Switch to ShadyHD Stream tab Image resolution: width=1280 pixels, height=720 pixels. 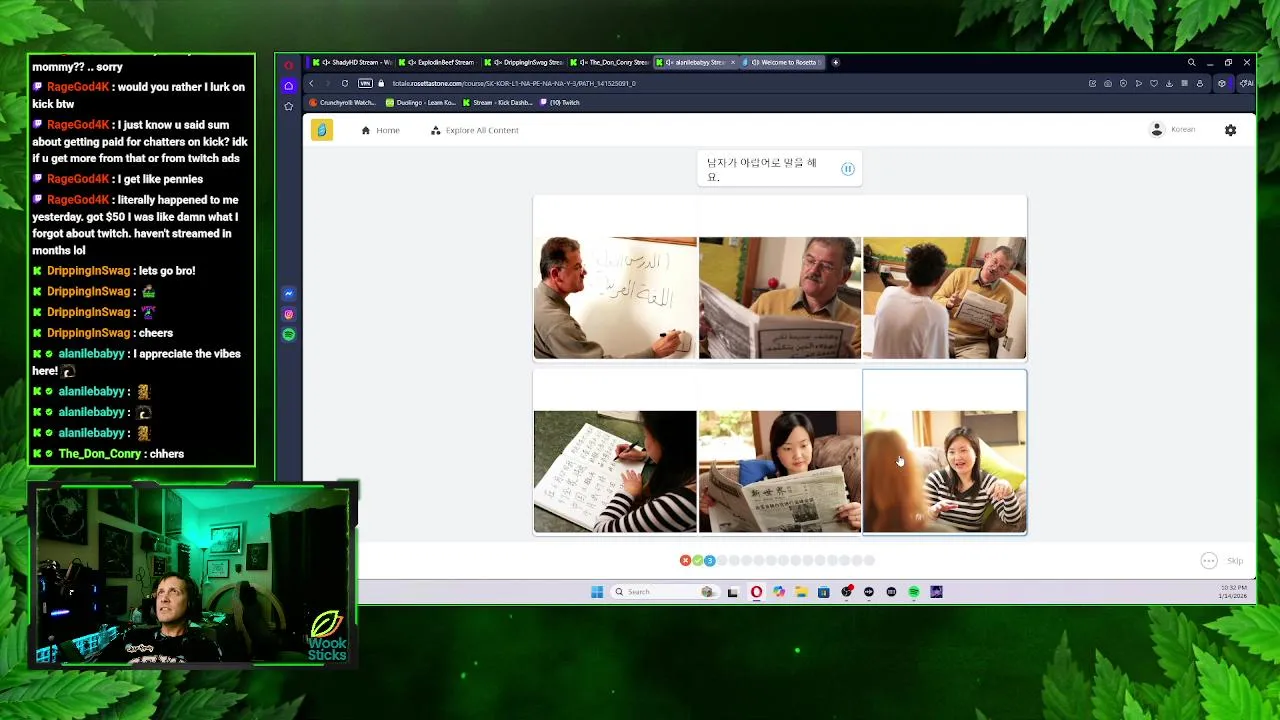point(352,62)
